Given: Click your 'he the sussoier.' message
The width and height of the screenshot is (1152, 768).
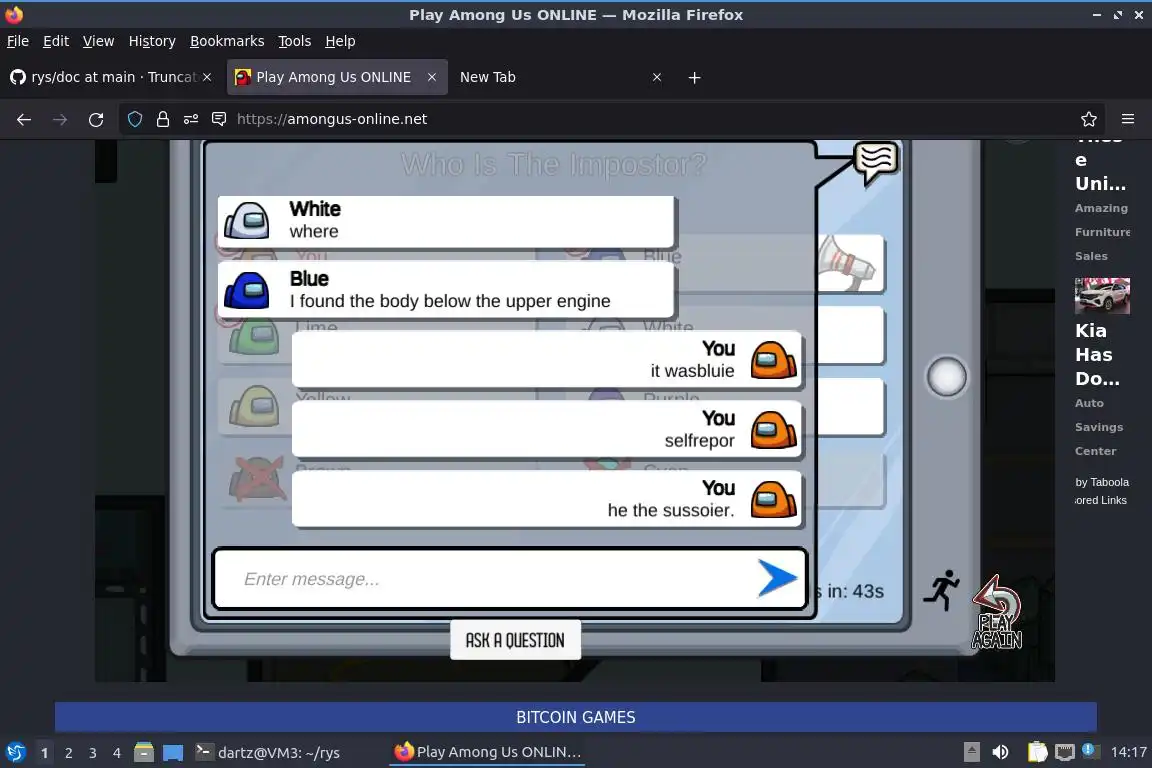Looking at the screenshot, I should (546, 499).
